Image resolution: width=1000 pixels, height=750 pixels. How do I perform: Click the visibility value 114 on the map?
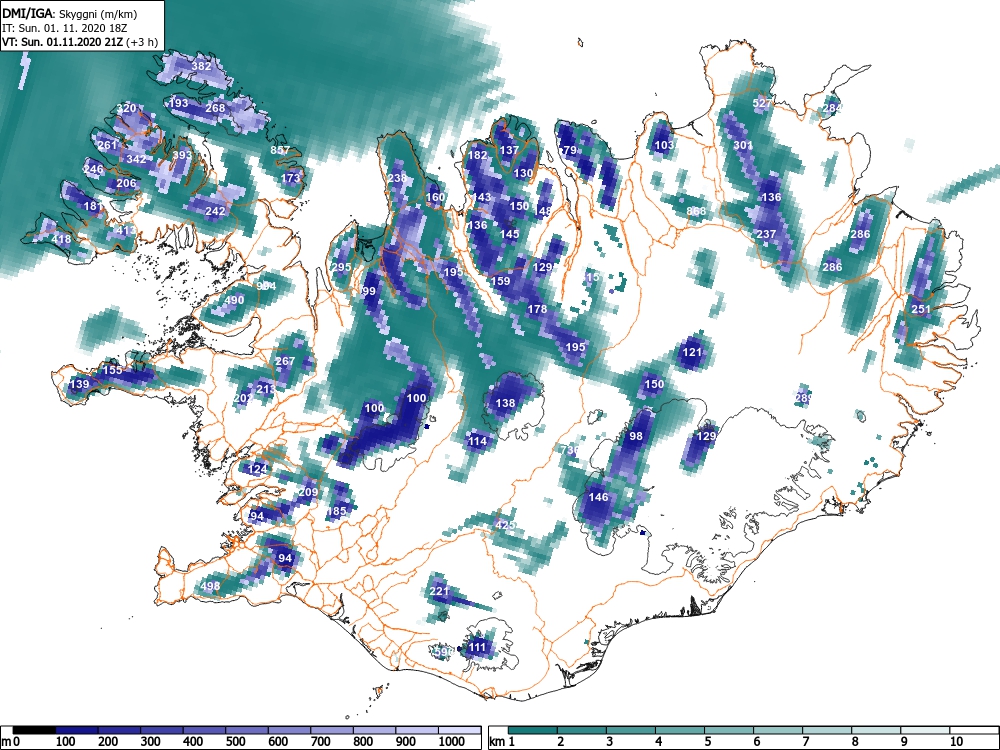pyautogui.click(x=477, y=441)
